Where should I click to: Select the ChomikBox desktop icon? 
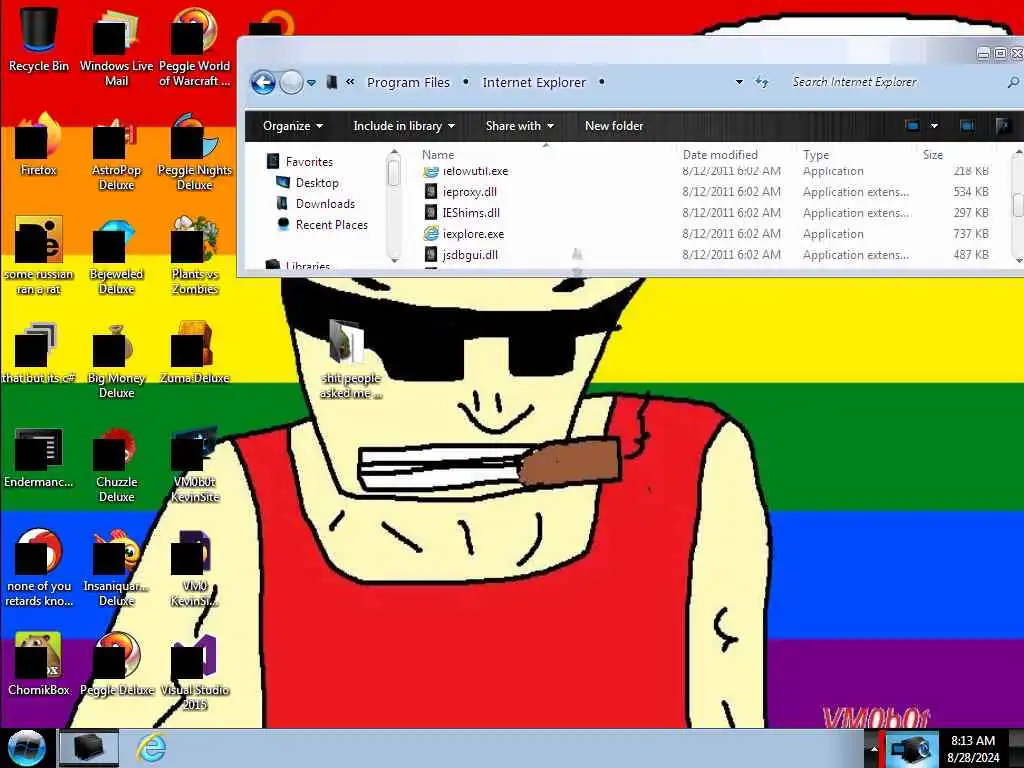39,663
